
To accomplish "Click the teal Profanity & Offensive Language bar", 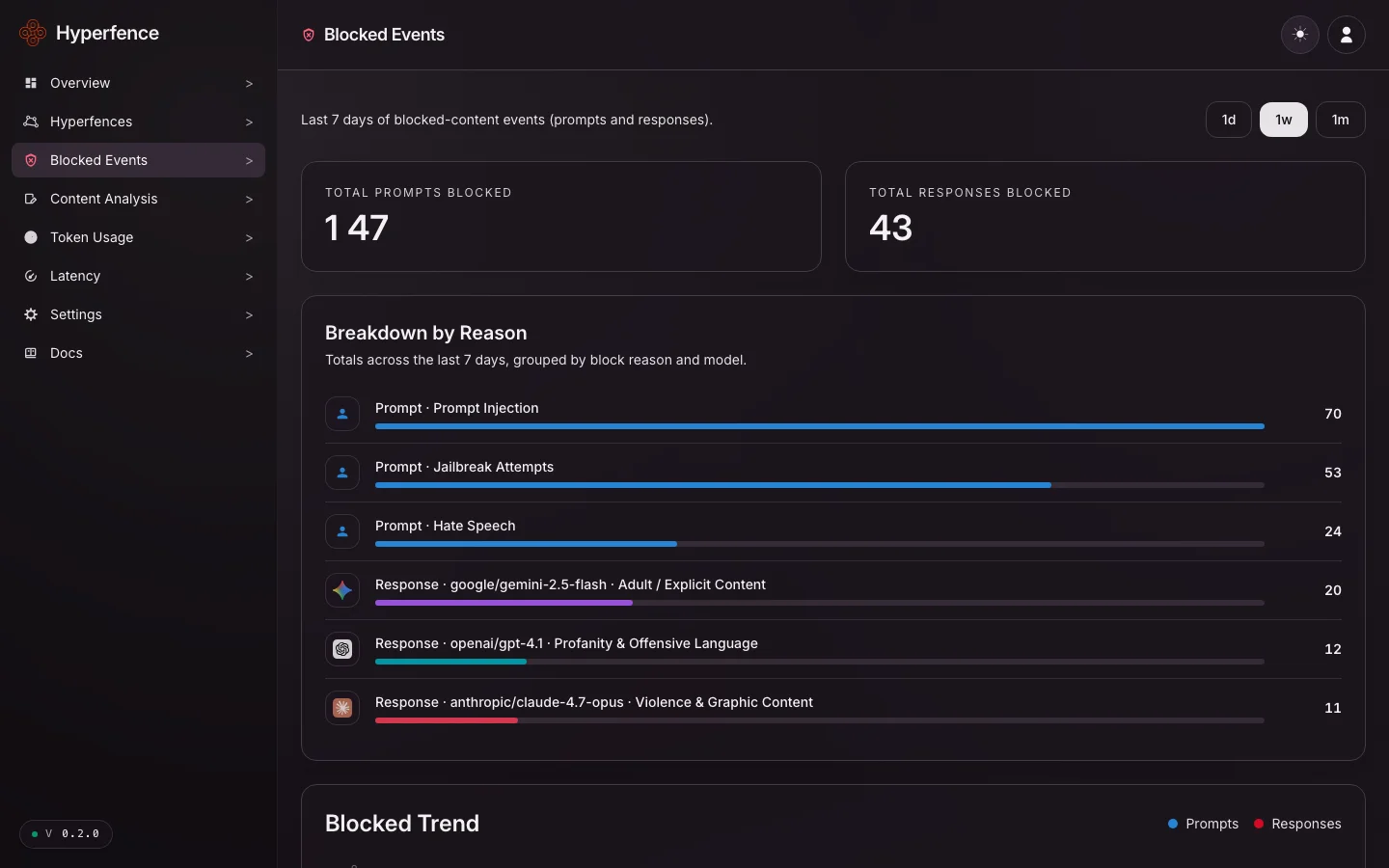I will pos(450,662).
